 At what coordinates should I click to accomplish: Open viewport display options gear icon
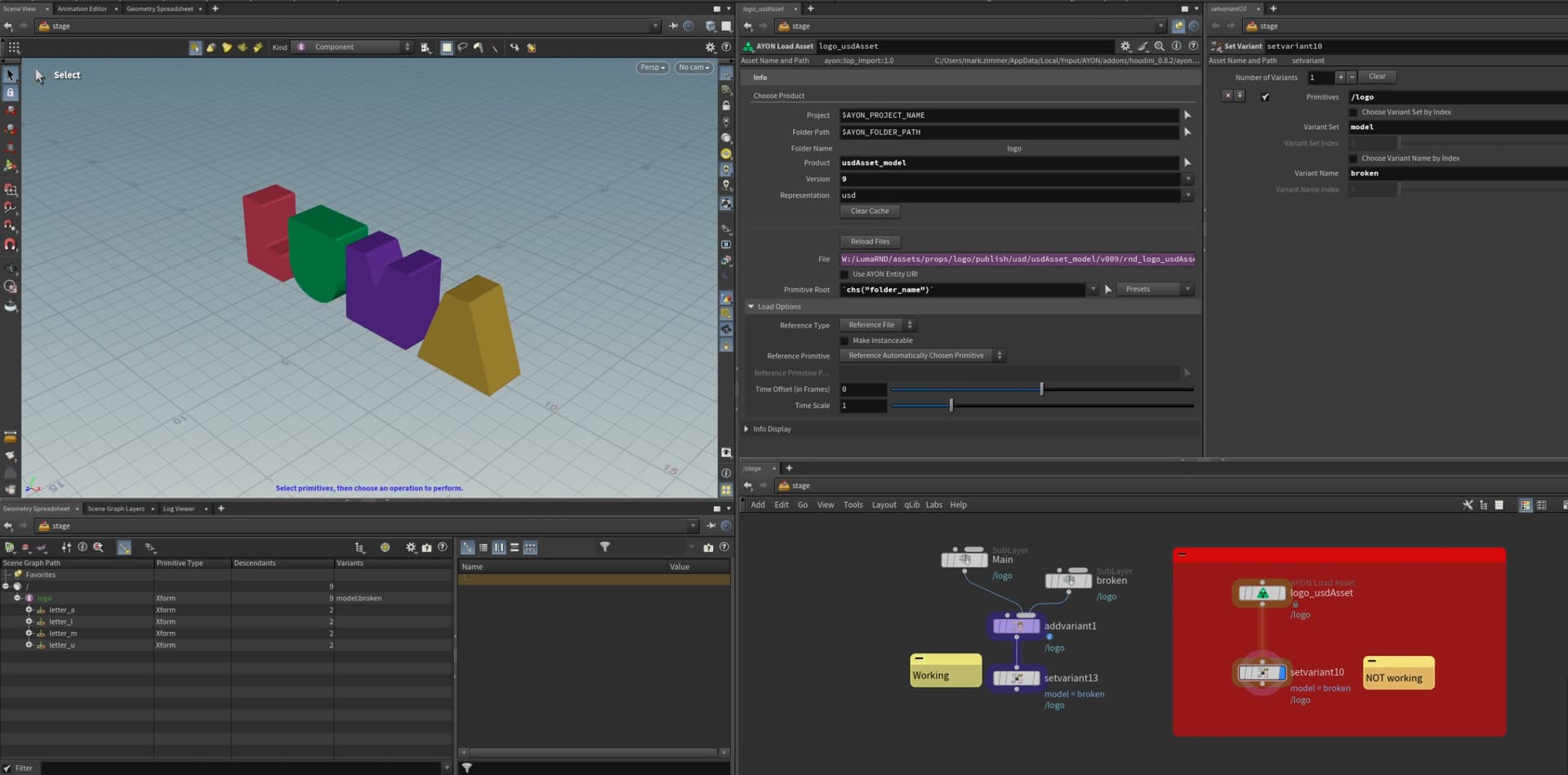coord(710,47)
